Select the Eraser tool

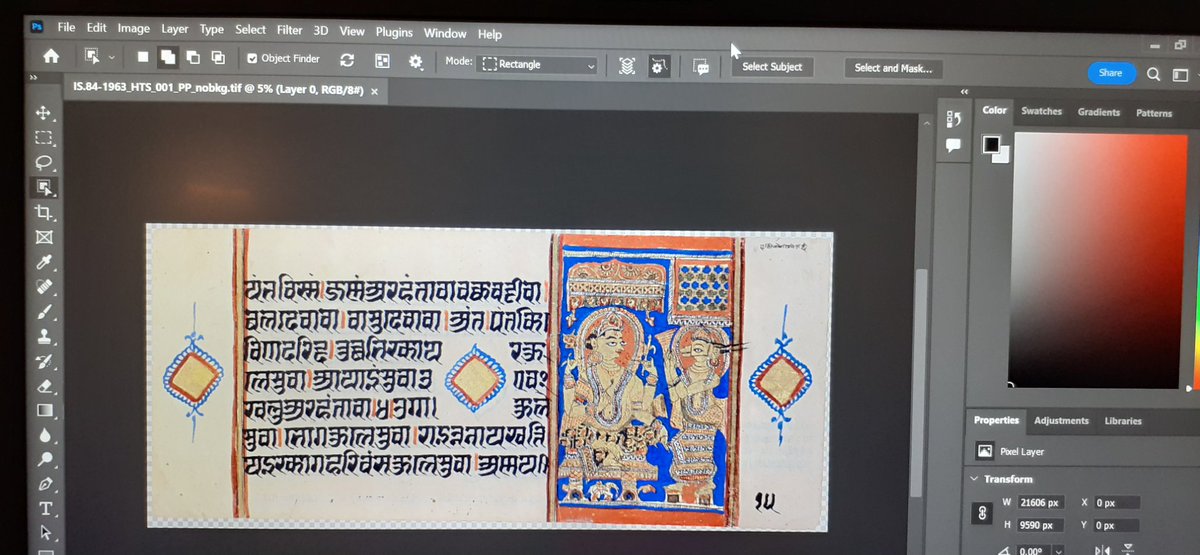[x=44, y=386]
